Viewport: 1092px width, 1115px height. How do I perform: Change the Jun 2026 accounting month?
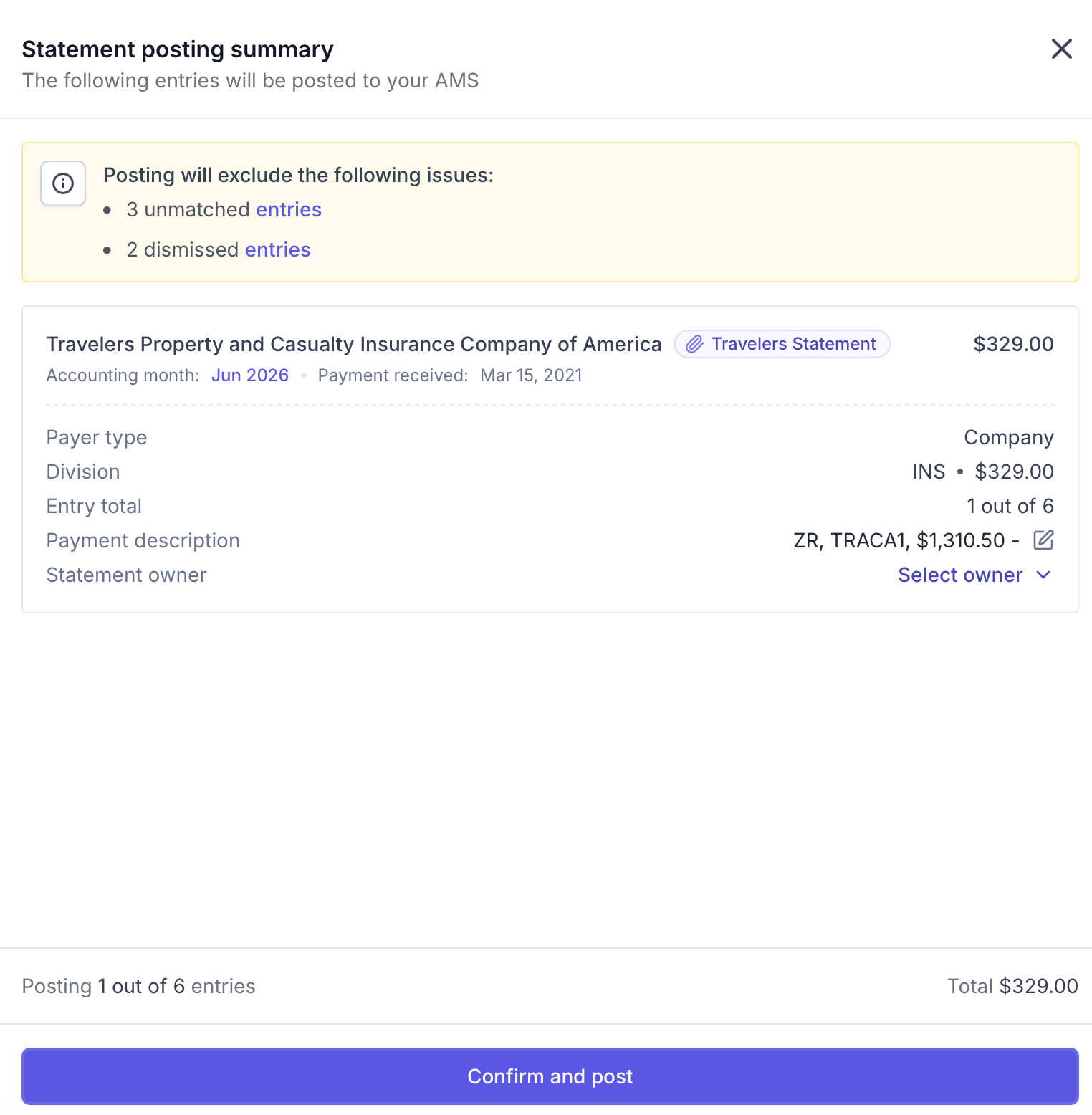click(250, 375)
